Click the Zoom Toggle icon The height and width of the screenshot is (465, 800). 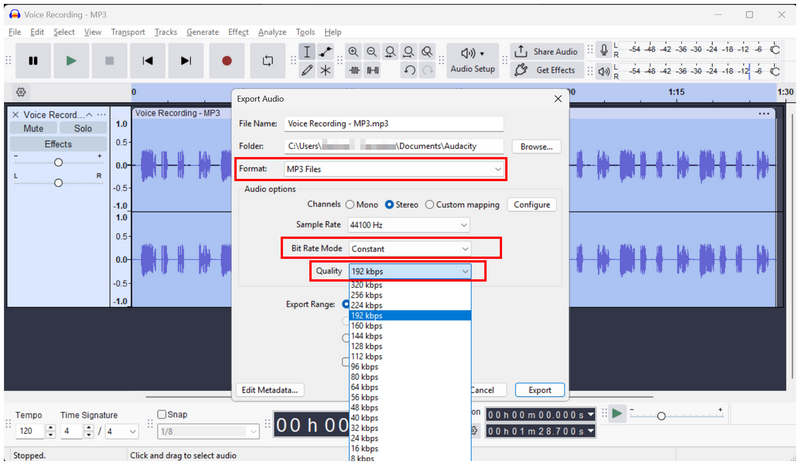coord(427,52)
